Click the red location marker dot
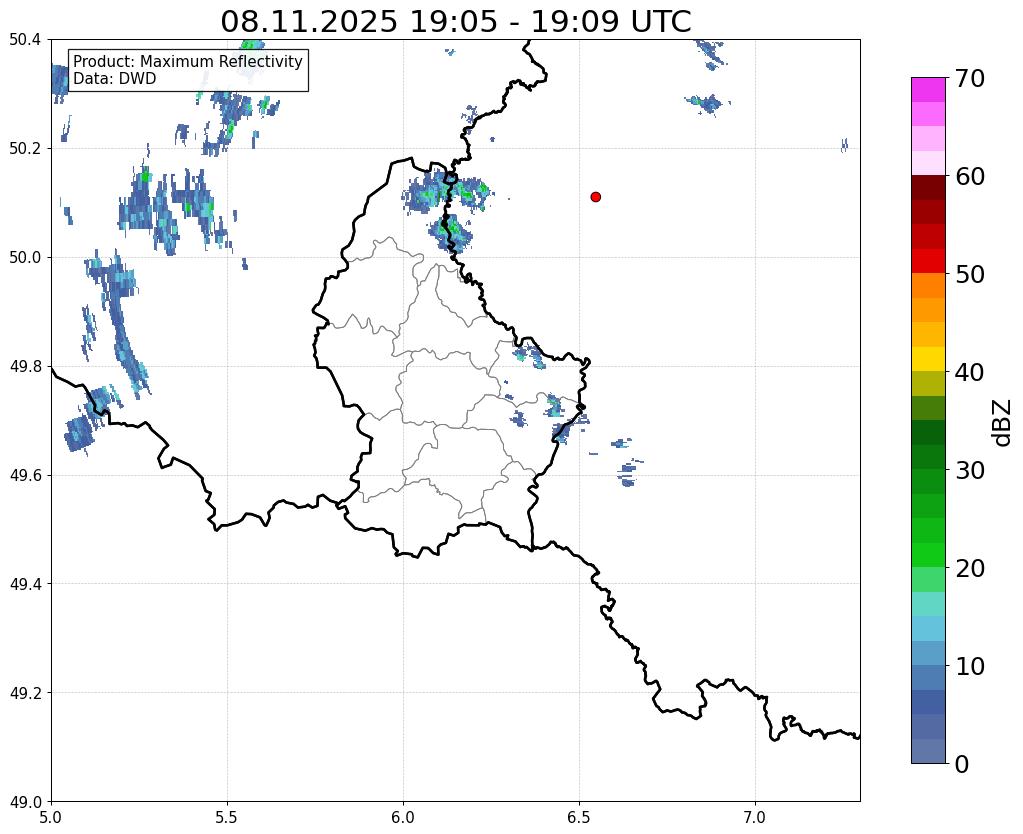 pyautogui.click(x=596, y=197)
